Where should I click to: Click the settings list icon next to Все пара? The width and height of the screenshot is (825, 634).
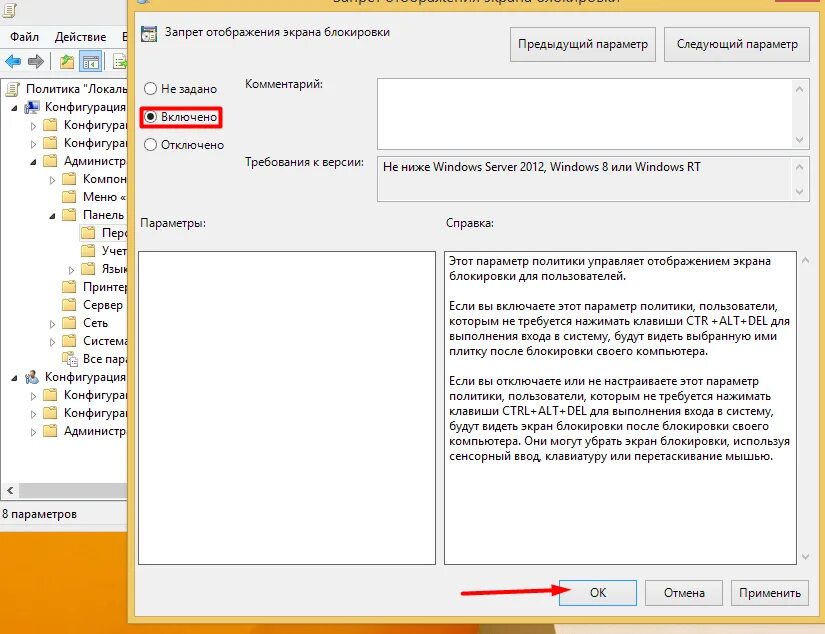click(70, 359)
